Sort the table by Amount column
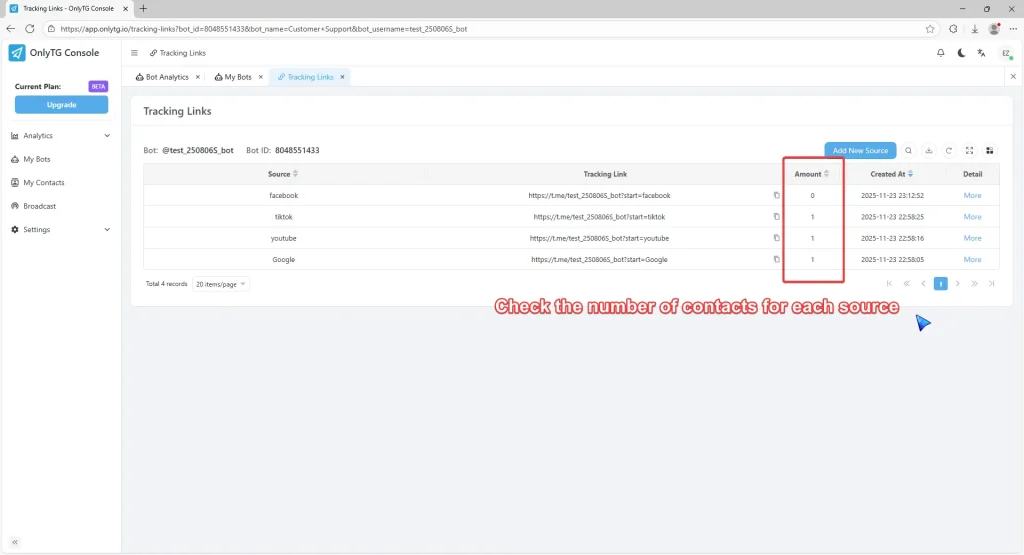 pyautogui.click(x=826, y=174)
